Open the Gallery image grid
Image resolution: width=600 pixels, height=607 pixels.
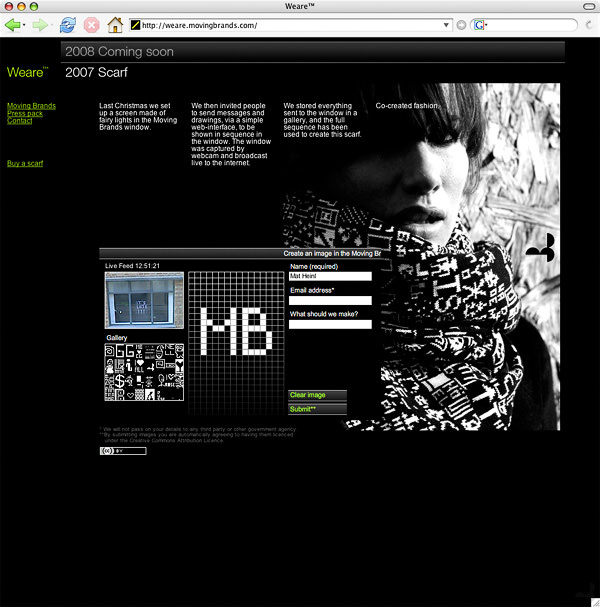point(144,372)
